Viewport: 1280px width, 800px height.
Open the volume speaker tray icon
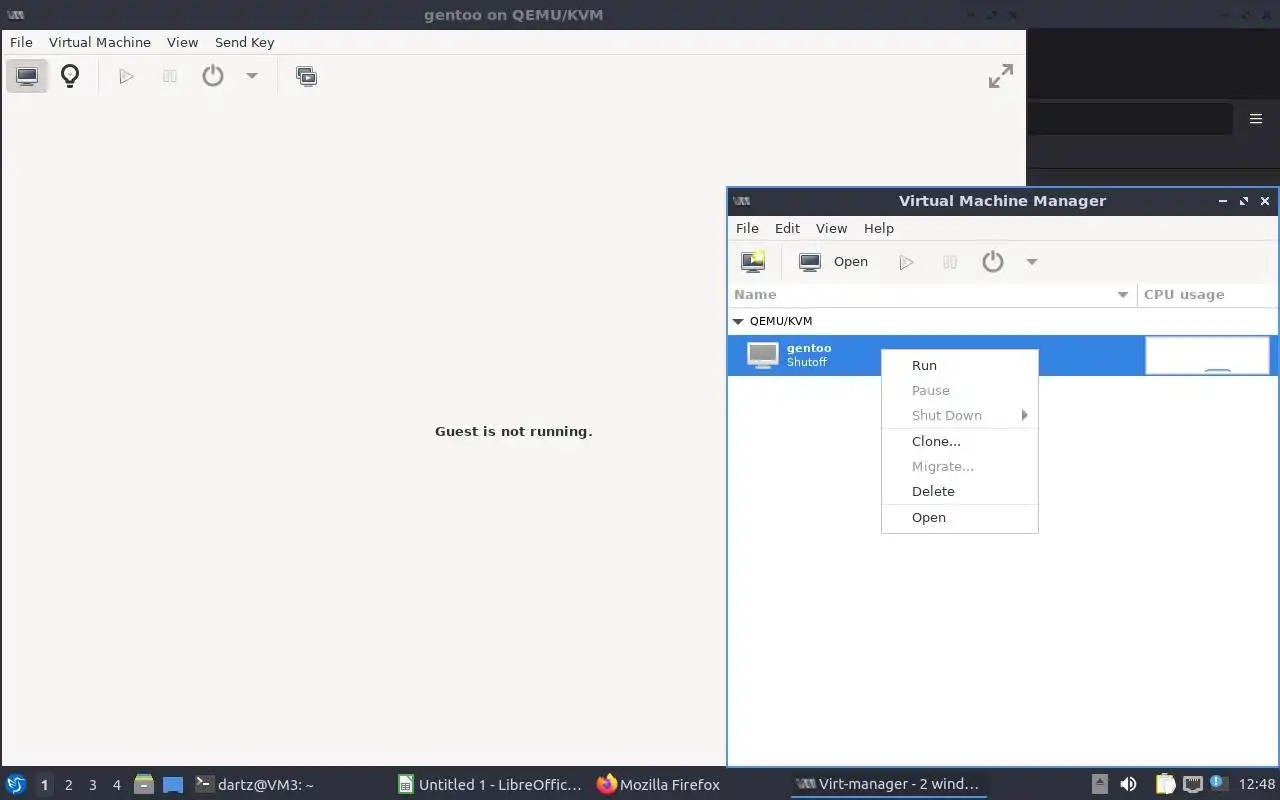[1128, 784]
